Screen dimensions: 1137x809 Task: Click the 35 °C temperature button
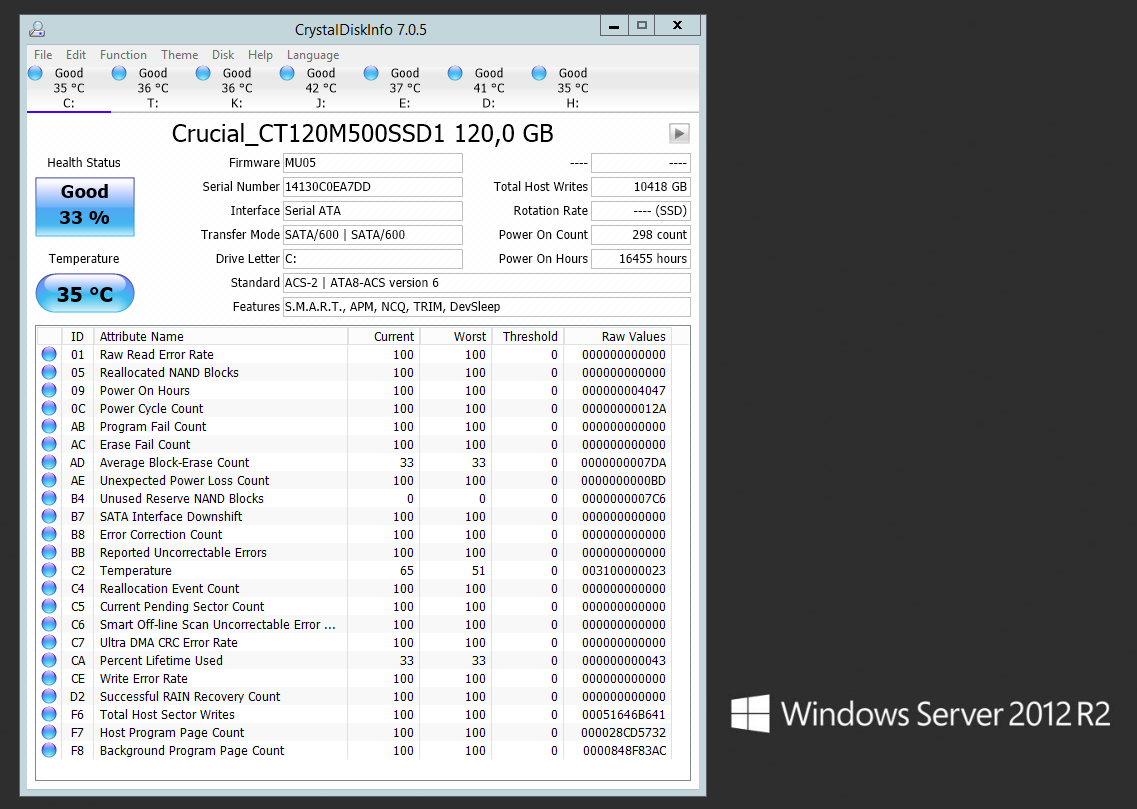click(x=85, y=294)
